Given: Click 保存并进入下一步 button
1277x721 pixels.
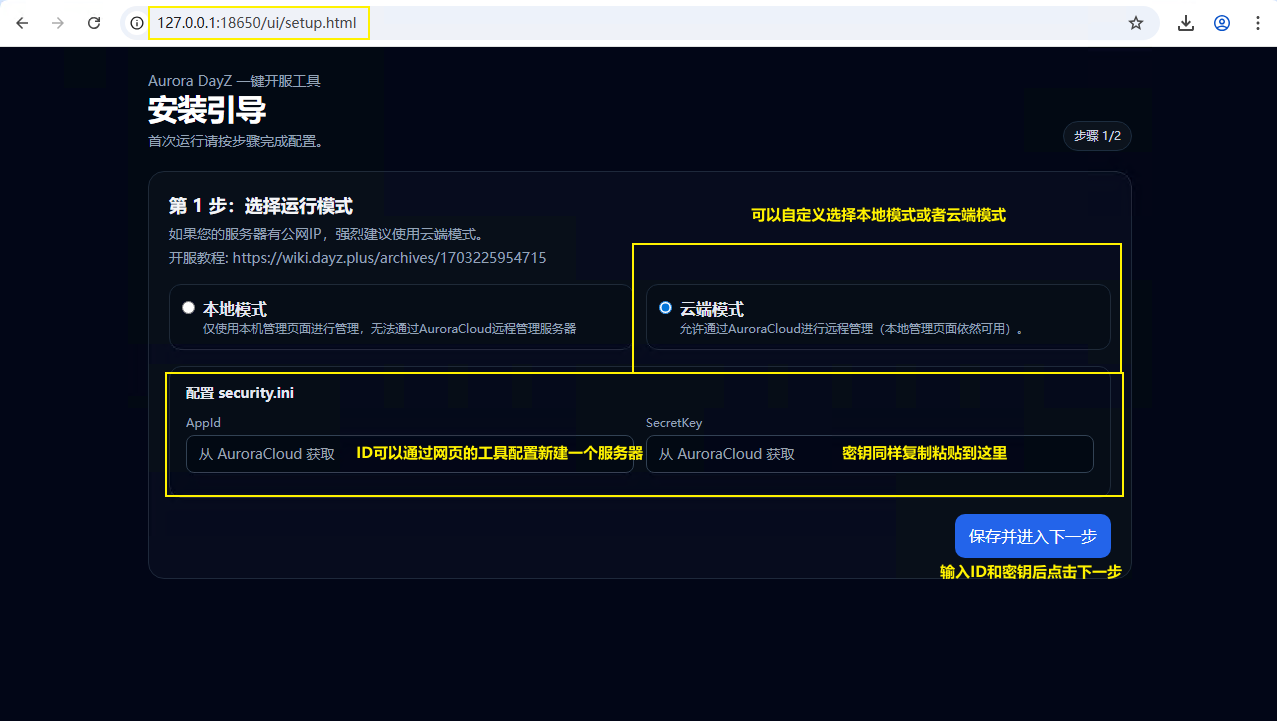Looking at the screenshot, I should tap(1032, 536).
